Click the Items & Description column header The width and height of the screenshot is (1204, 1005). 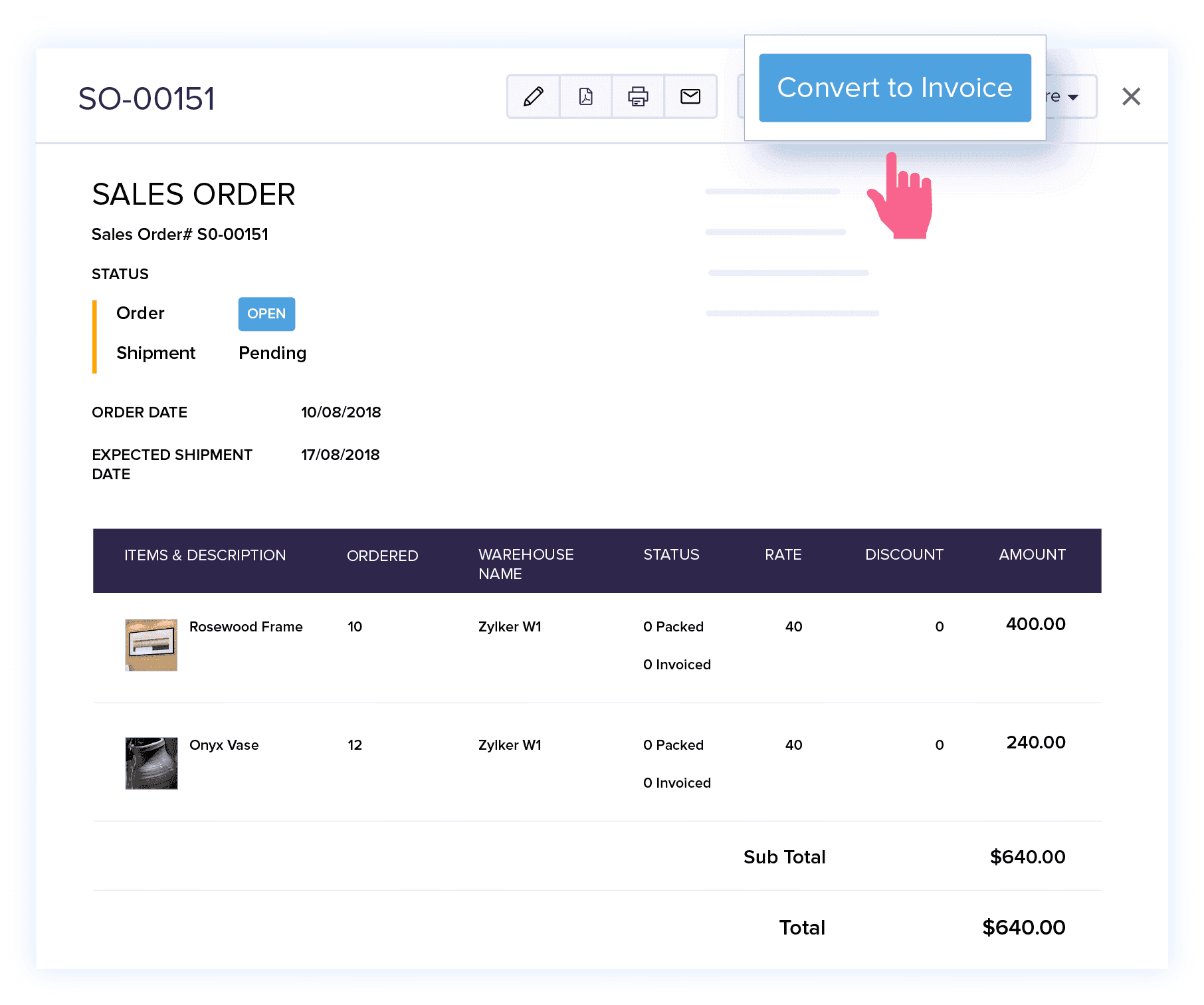coord(205,556)
